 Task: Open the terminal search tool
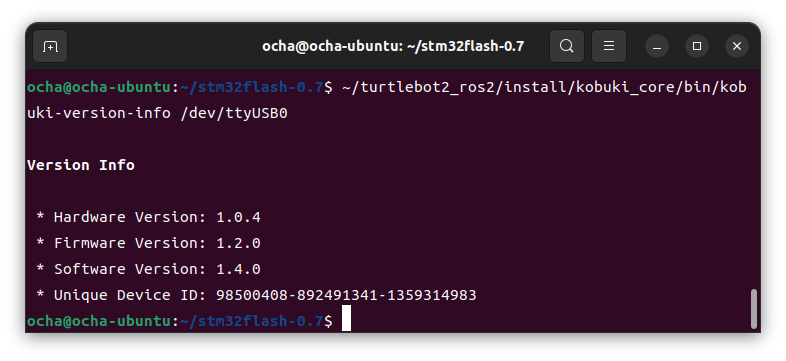click(x=566, y=47)
